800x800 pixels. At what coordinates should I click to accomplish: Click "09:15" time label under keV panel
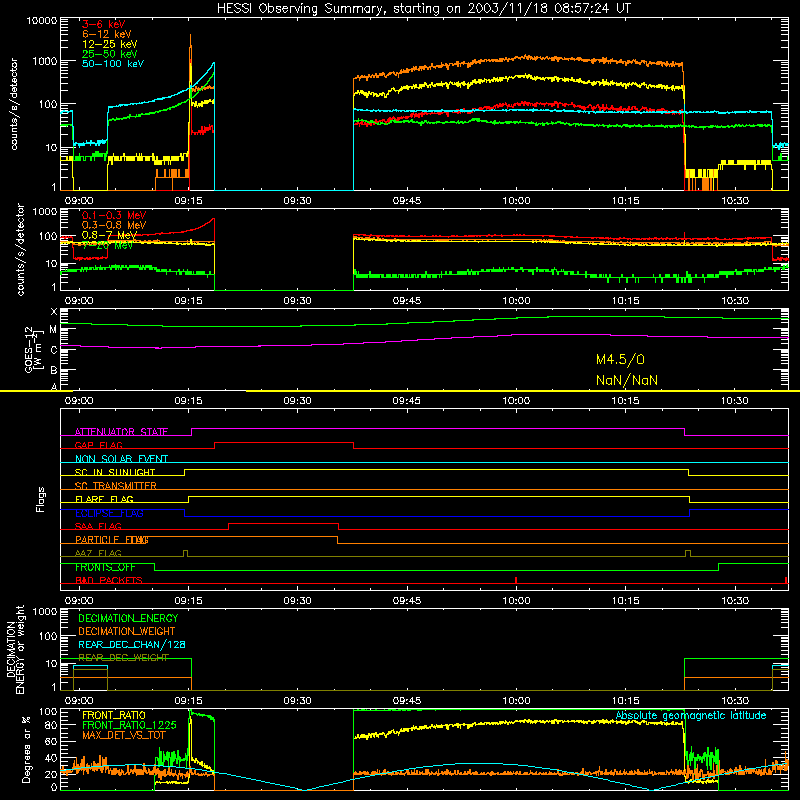188,201
